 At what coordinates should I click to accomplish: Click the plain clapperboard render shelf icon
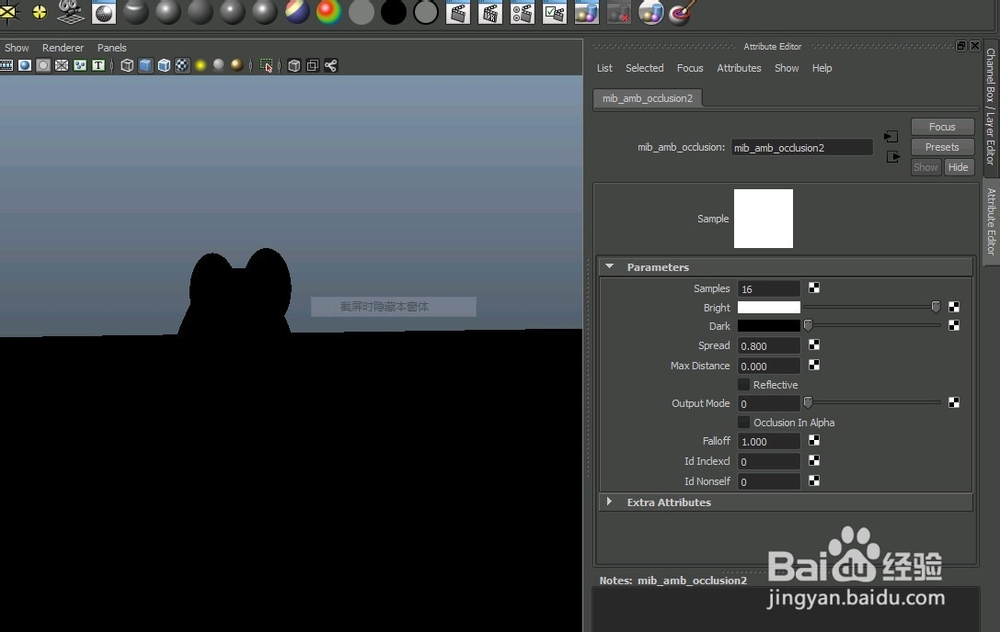[458, 12]
